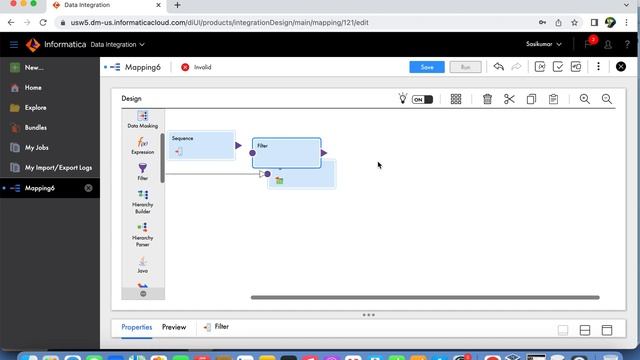Select Data Masking transformation in palette

[142, 120]
